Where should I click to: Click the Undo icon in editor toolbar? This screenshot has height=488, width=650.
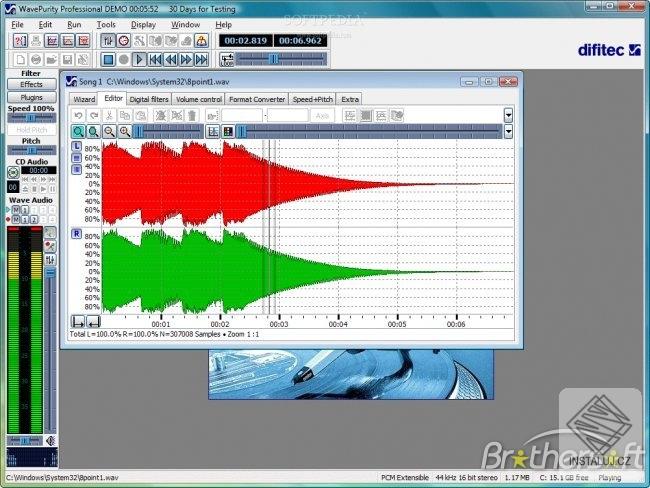[78, 116]
